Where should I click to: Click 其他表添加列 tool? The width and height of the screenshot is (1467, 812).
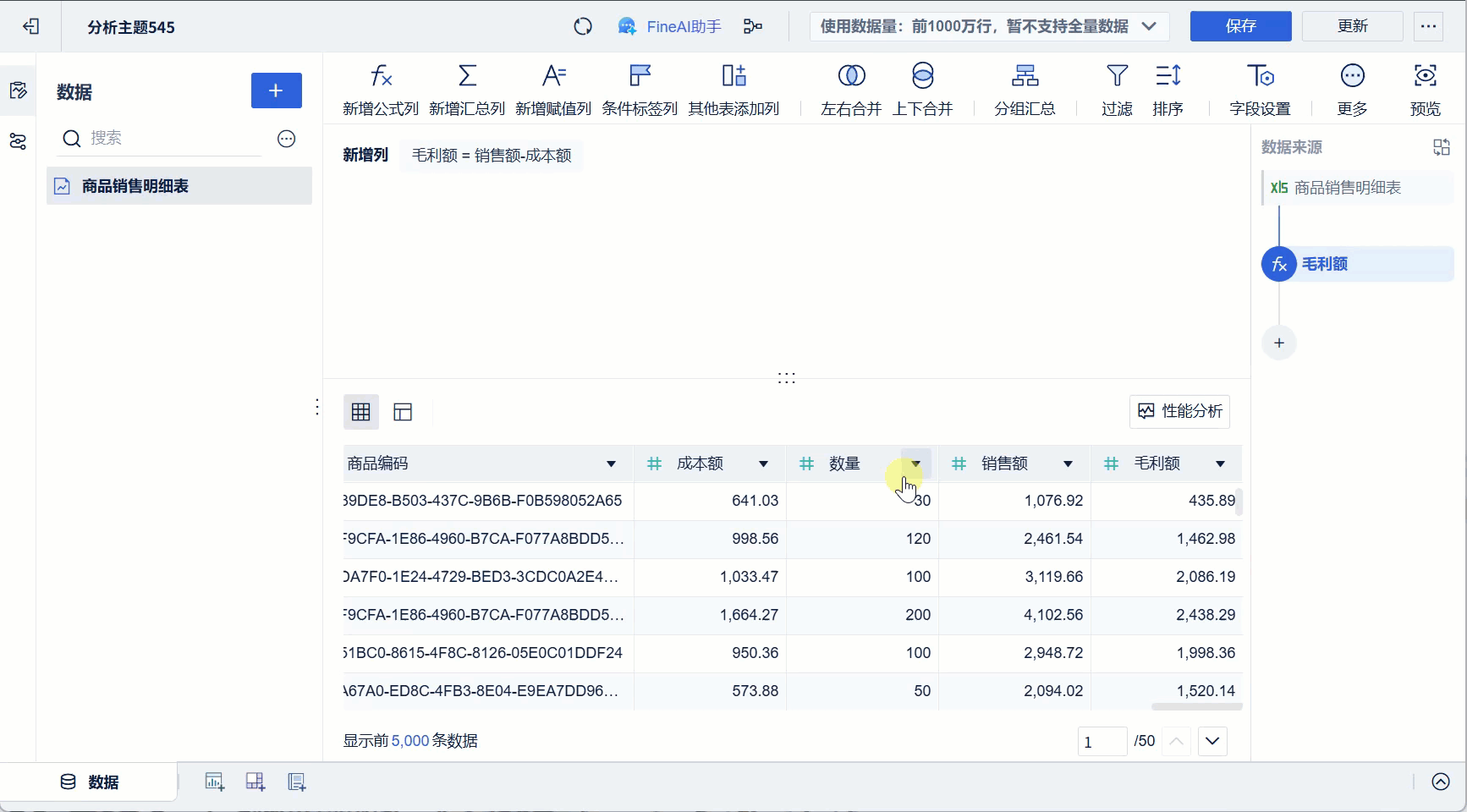[733, 90]
